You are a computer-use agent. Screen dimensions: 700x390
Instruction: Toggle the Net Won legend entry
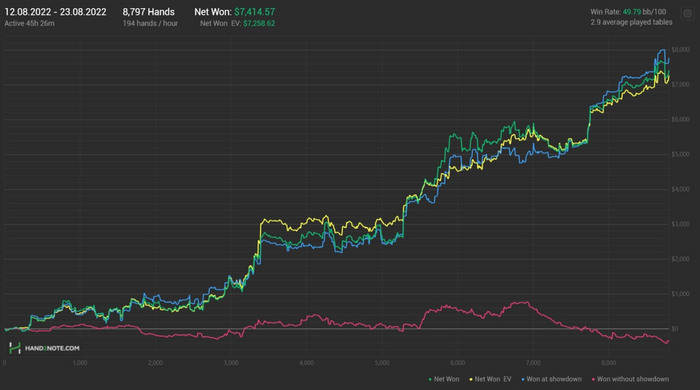point(444,379)
